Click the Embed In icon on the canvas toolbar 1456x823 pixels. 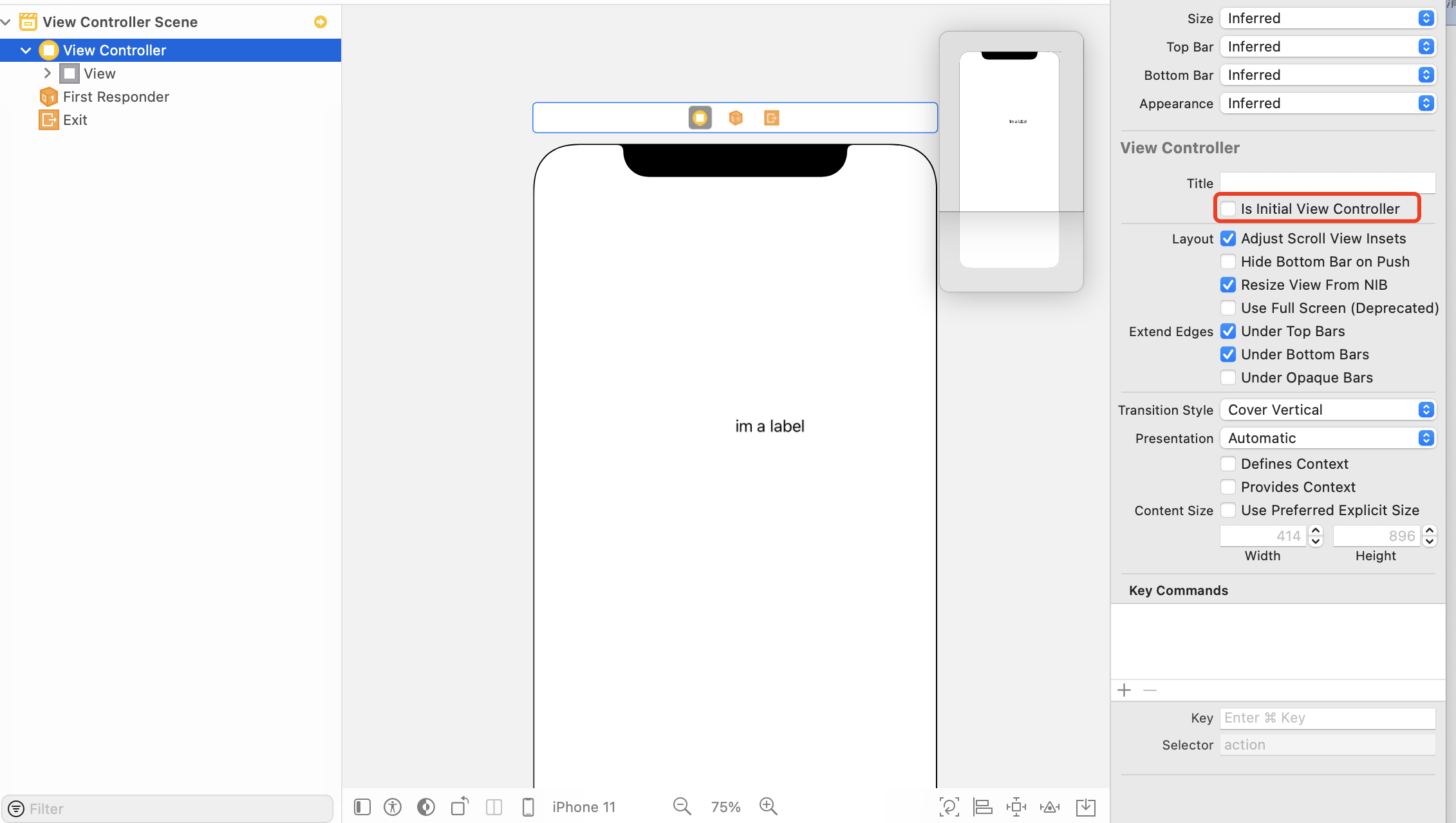1086,806
